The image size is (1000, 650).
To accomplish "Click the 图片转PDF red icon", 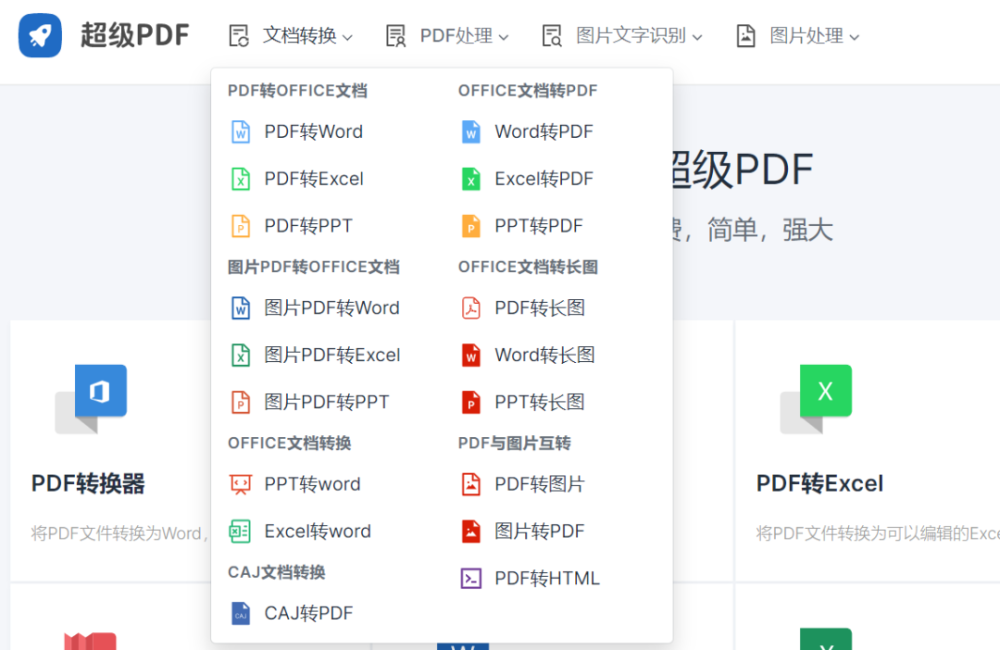I will pyautogui.click(x=471, y=531).
